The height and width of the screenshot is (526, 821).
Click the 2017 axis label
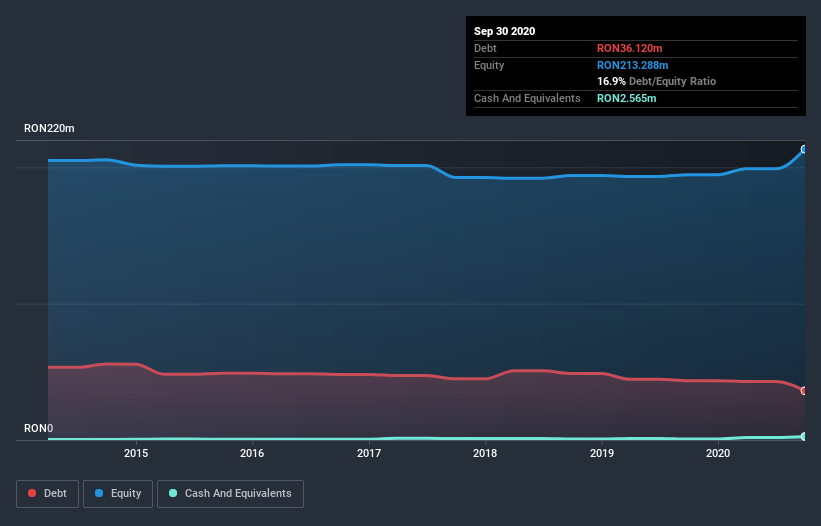tap(369, 453)
